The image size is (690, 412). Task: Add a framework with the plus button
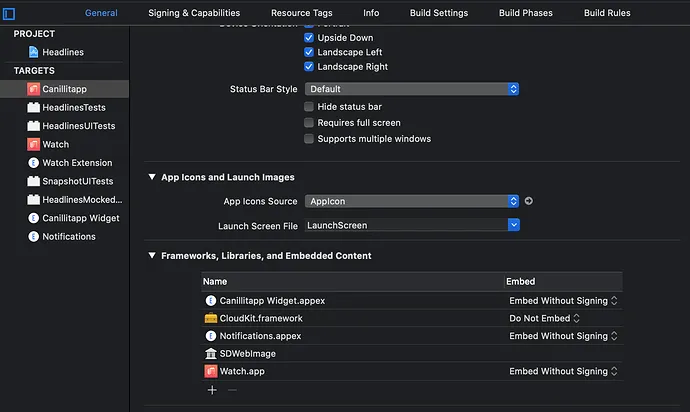(x=212, y=390)
